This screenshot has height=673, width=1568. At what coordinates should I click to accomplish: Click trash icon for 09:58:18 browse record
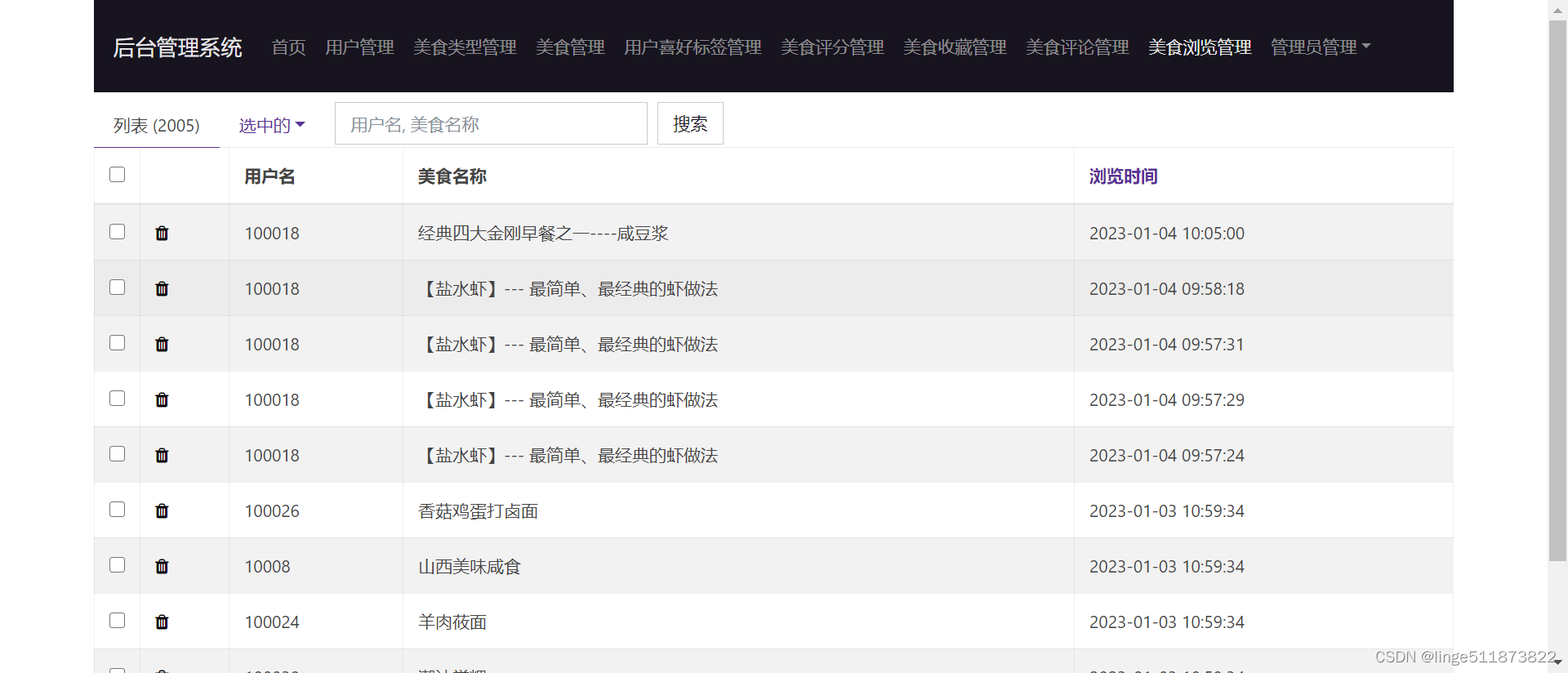162,289
